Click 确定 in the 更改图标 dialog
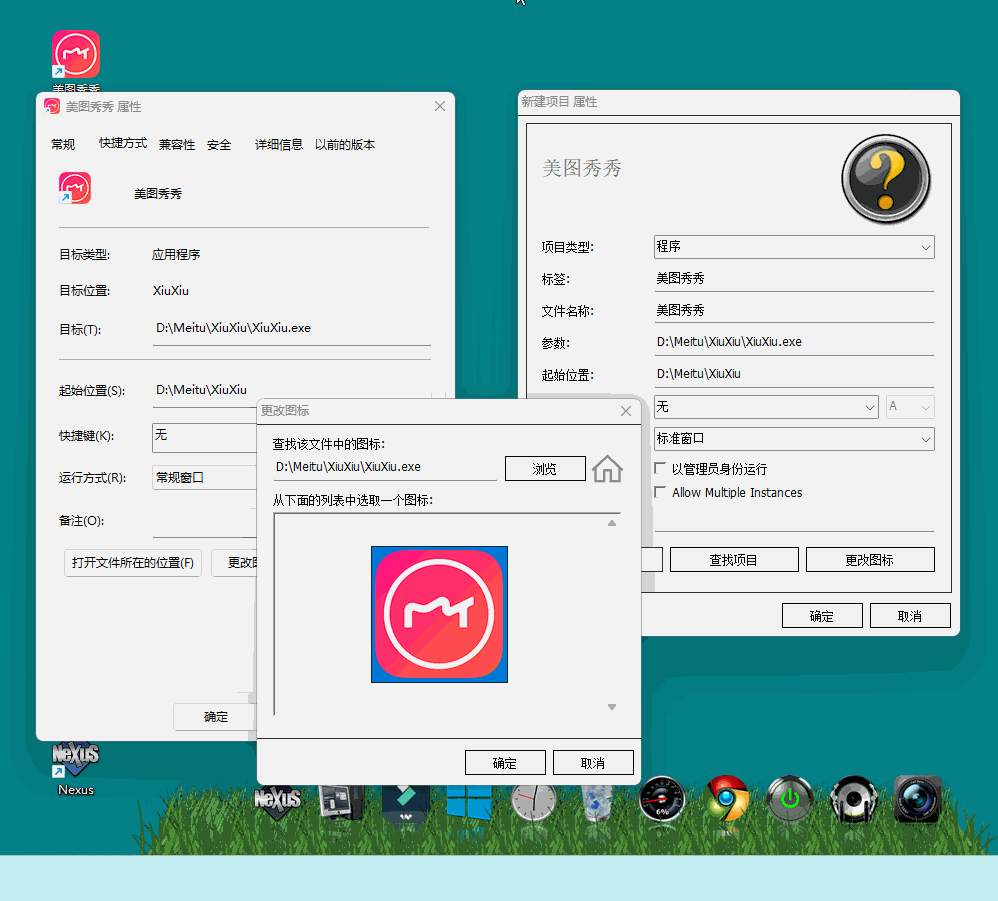 point(505,762)
